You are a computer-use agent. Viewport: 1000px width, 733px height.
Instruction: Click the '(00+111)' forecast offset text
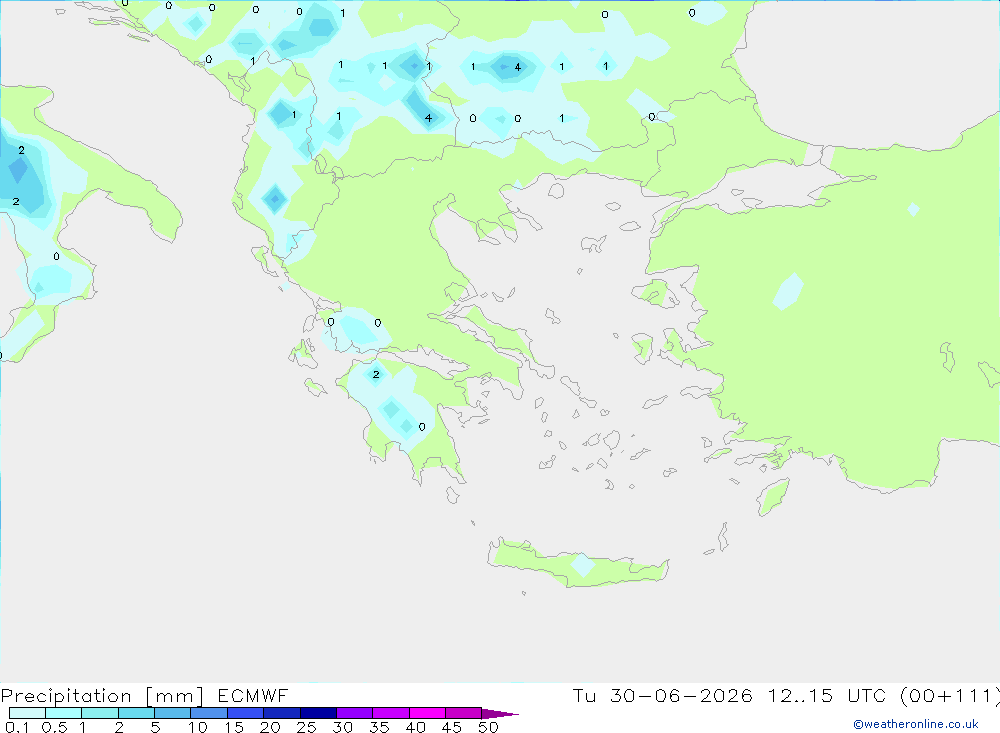950,695
